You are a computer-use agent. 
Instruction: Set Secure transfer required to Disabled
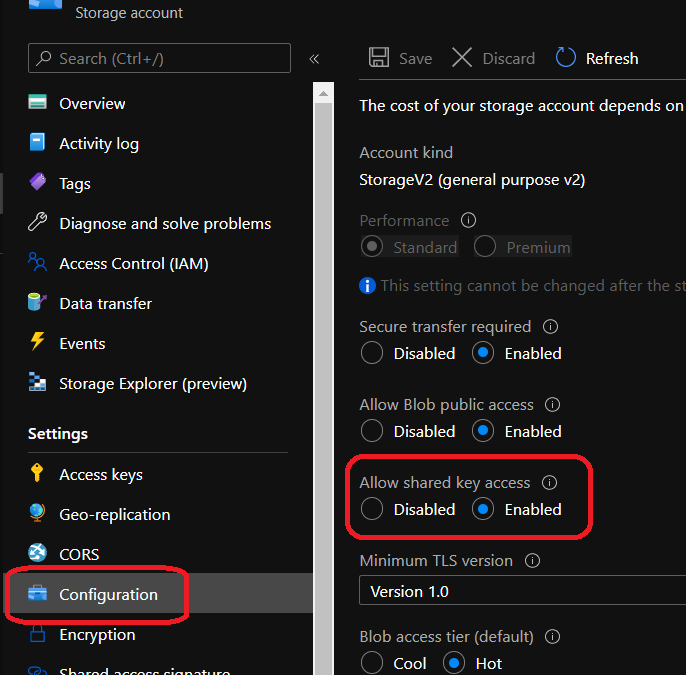[x=372, y=353]
